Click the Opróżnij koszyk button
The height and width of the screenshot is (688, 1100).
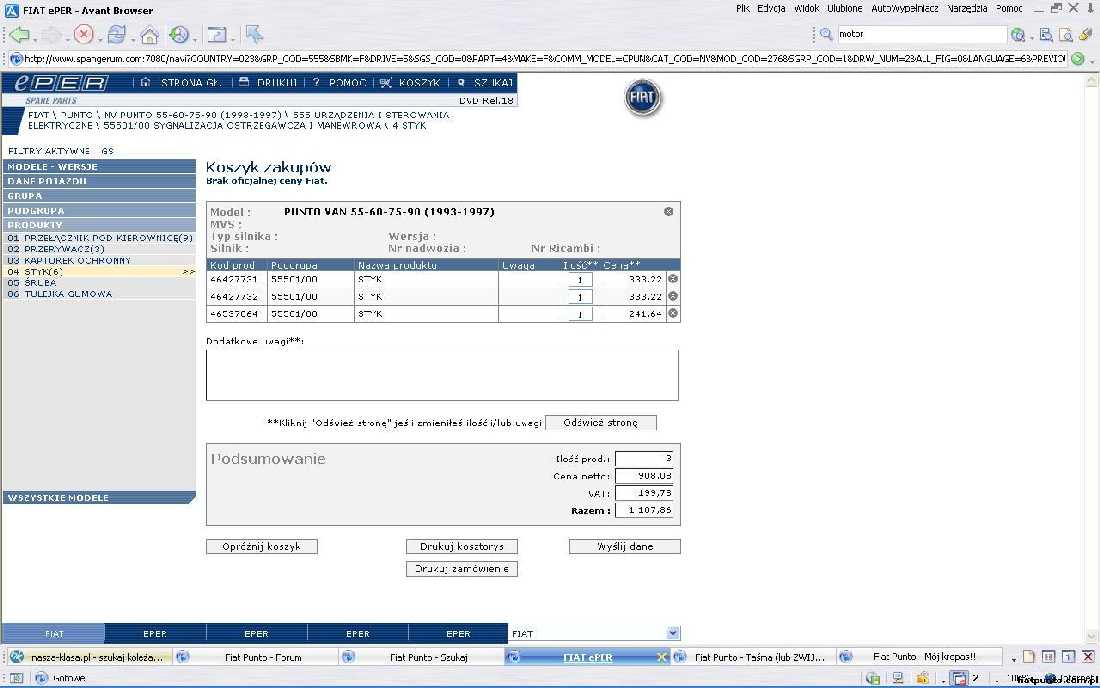coord(262,546)
